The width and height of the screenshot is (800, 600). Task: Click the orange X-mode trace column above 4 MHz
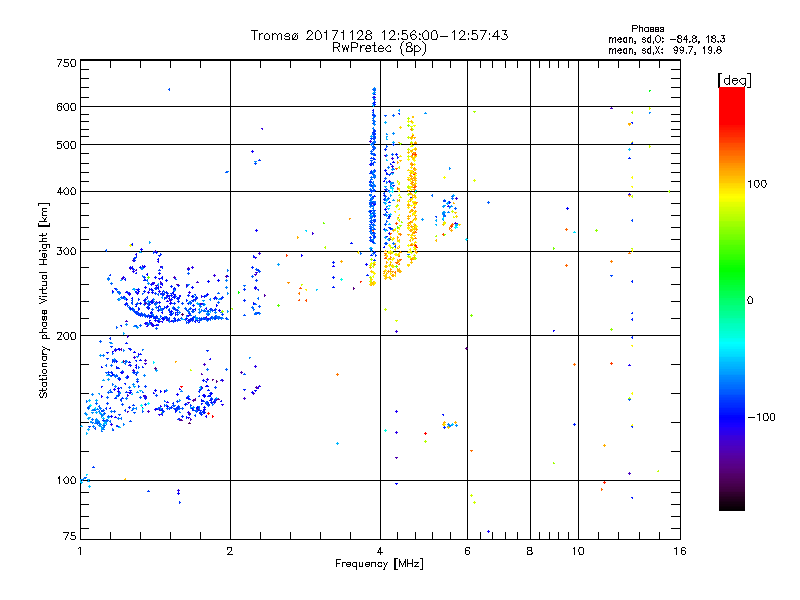(x=412, y=191)
